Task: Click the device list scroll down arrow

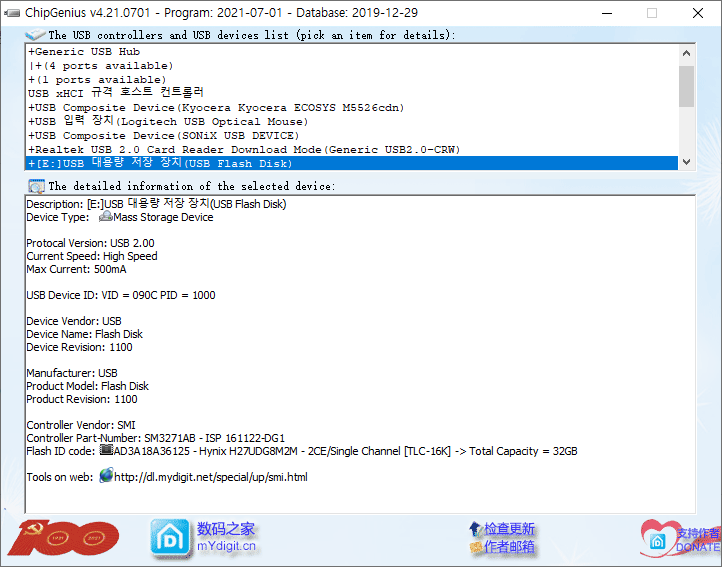Action: point(686,162)
